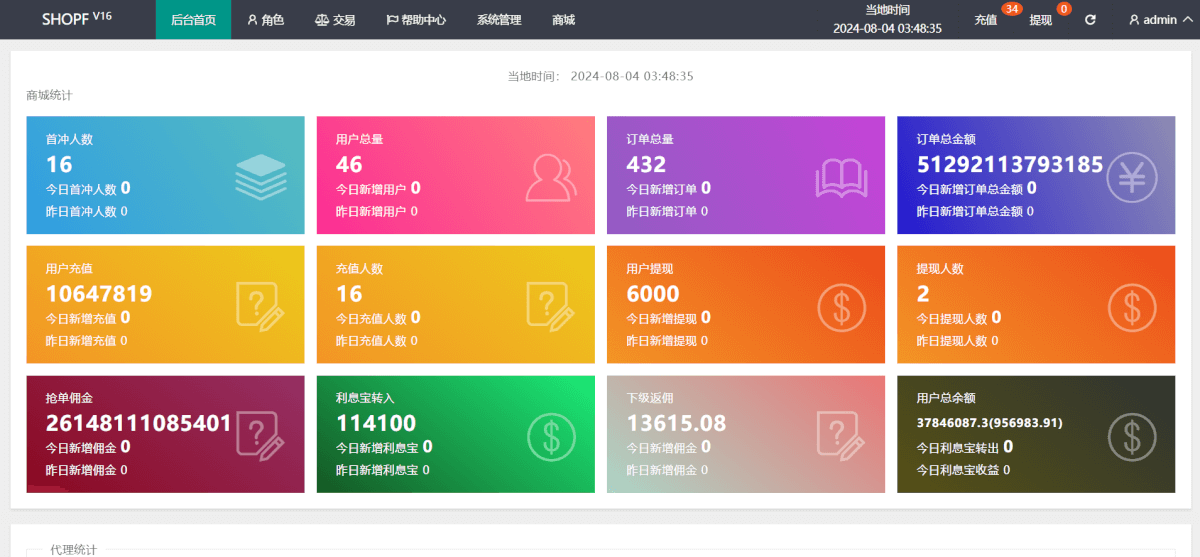Click the red 34 notification badge

(1011, 9)
